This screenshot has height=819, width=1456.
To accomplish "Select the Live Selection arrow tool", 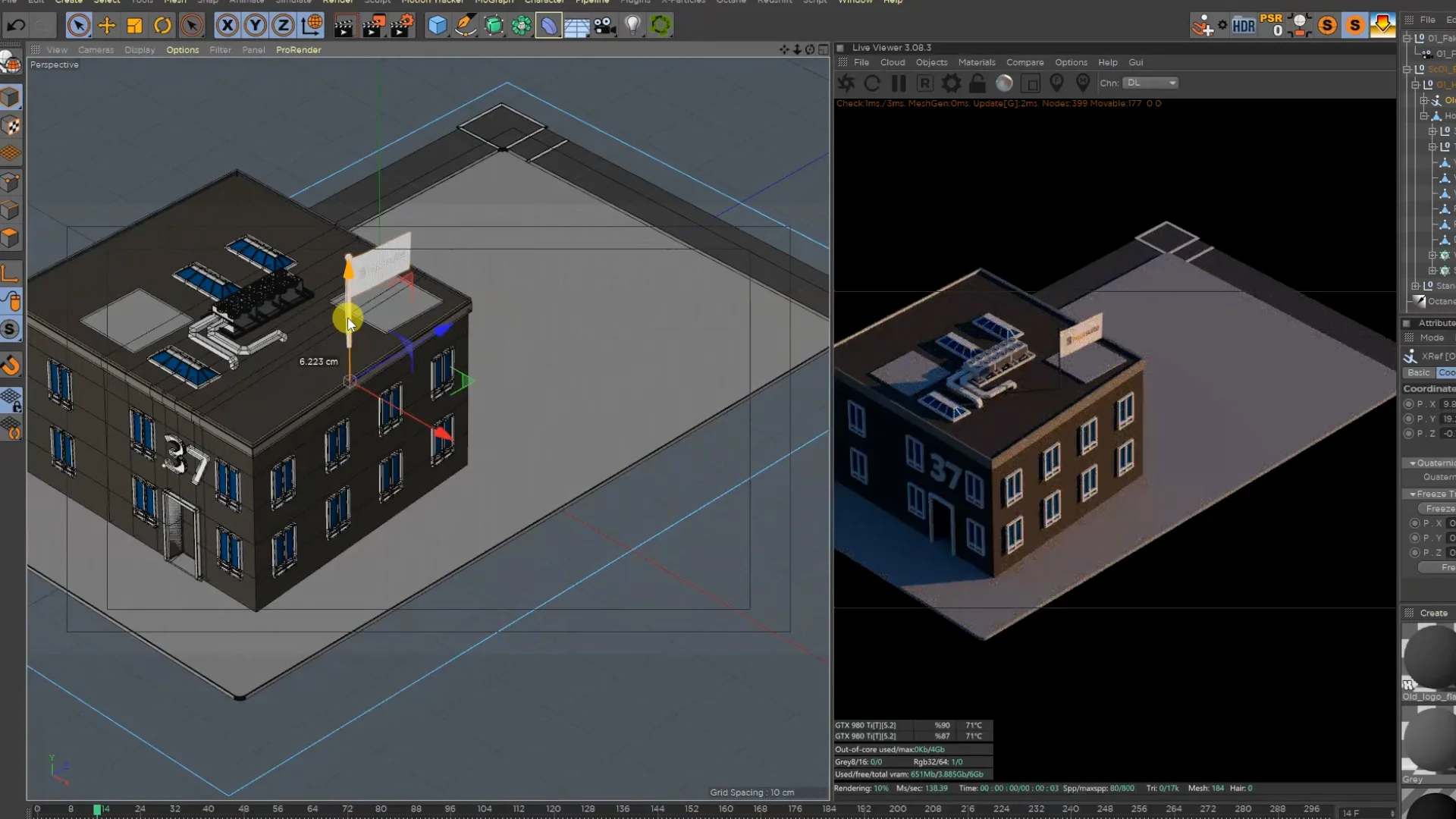I will pos(78,26).
